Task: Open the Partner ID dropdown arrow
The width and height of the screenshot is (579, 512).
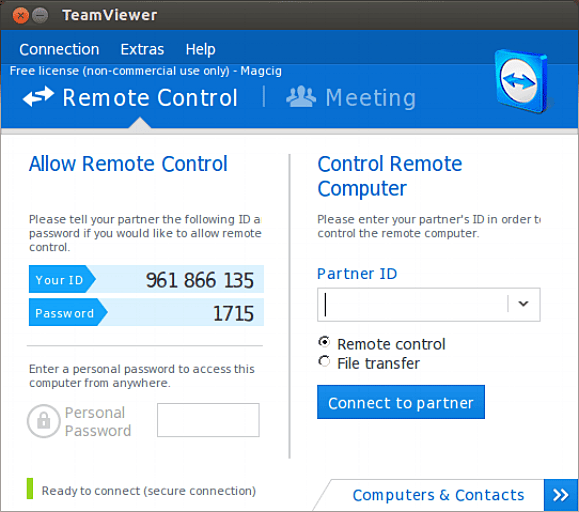Action: [523, 304]
